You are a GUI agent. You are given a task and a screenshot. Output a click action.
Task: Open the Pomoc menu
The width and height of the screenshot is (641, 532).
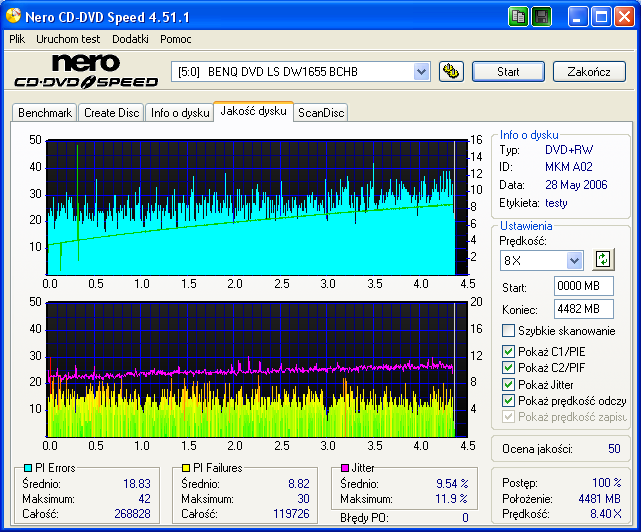point(175,39)
